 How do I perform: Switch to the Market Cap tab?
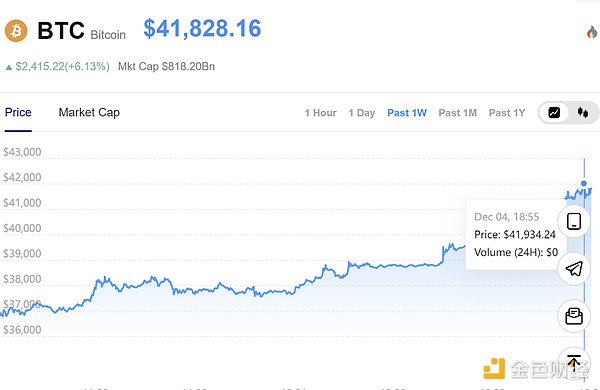click(89, 113)
